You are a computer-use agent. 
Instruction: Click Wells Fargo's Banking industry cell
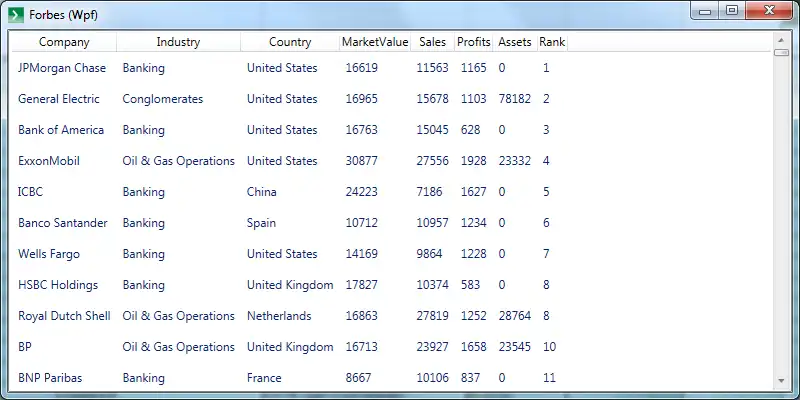click(x=143, y=254)
